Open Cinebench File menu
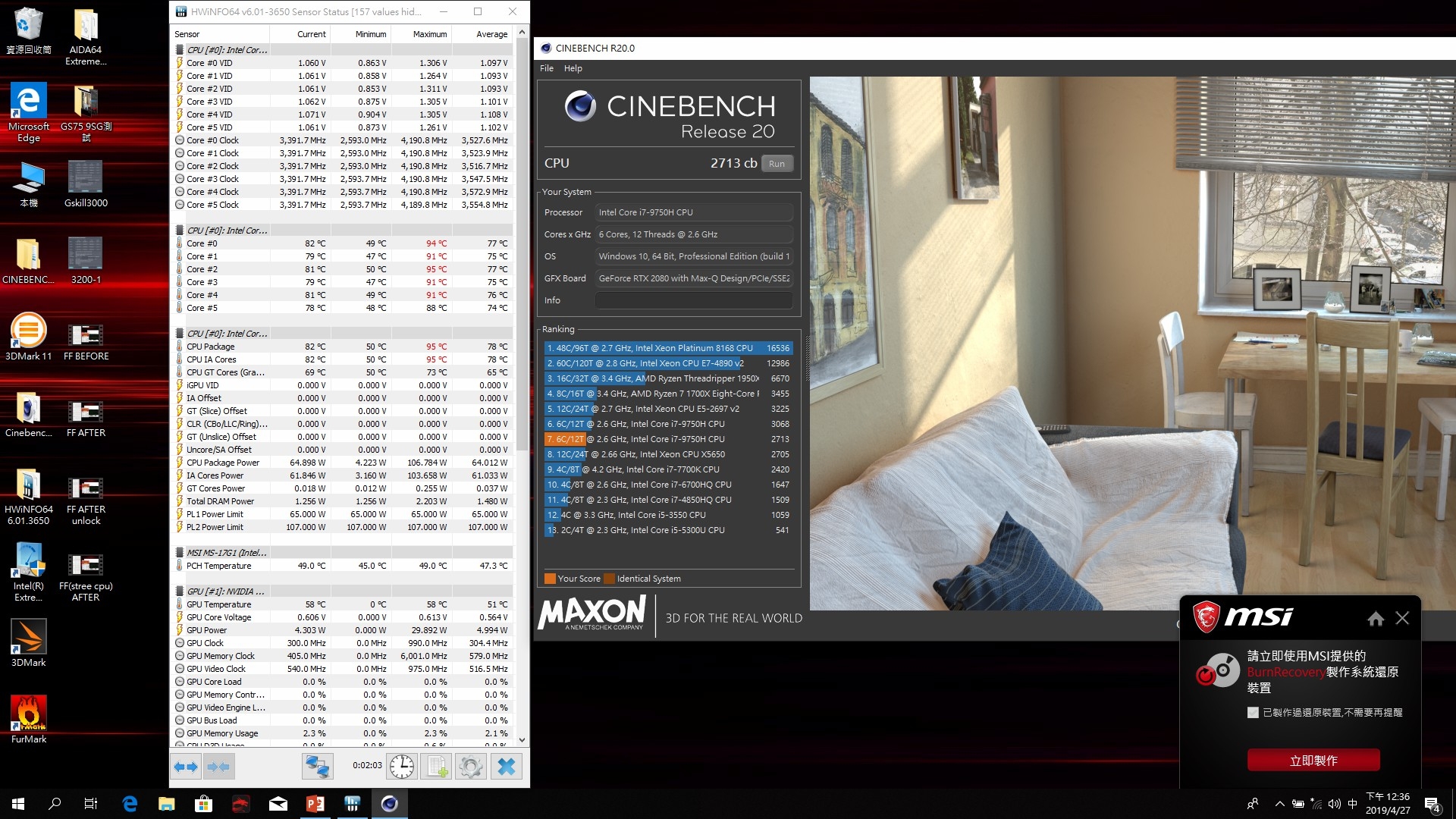Image resolution: width=1456 pixels, height=819 pixels. tap(546, 68)
